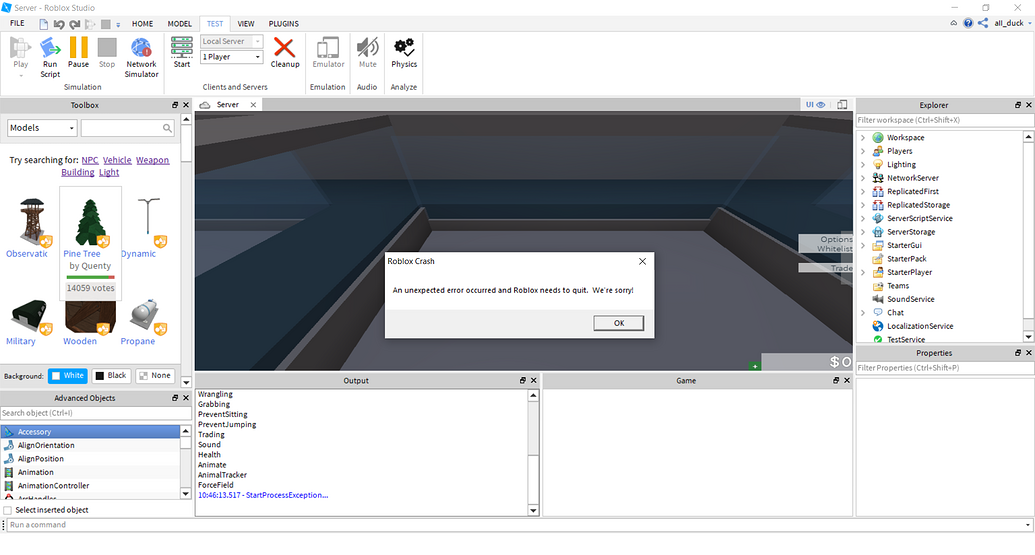
Task: Click the Play icon in the ribbon
Action: [20, 48]
